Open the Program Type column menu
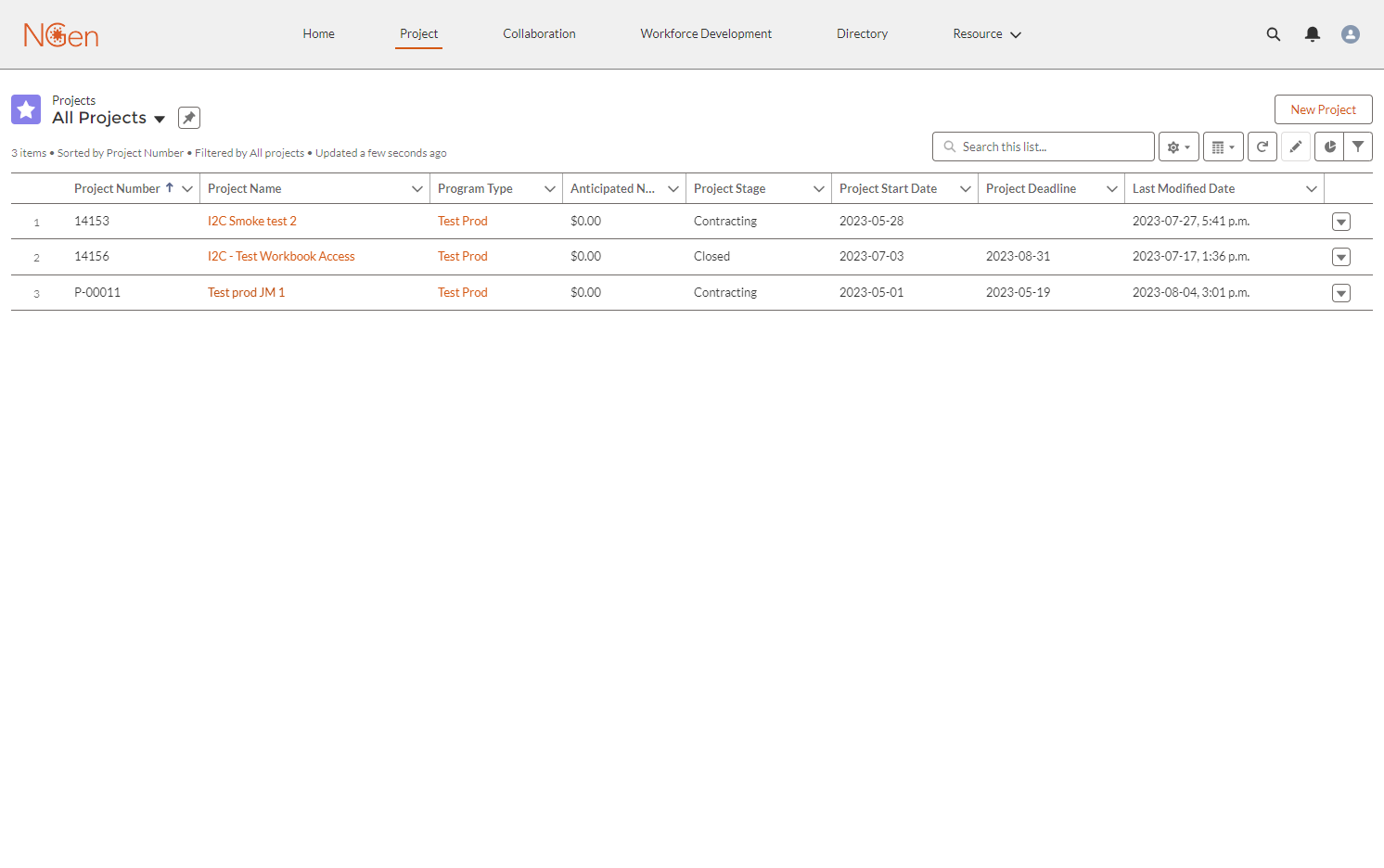The height and width of the screenshot is (868, 1384). point(550,188)
